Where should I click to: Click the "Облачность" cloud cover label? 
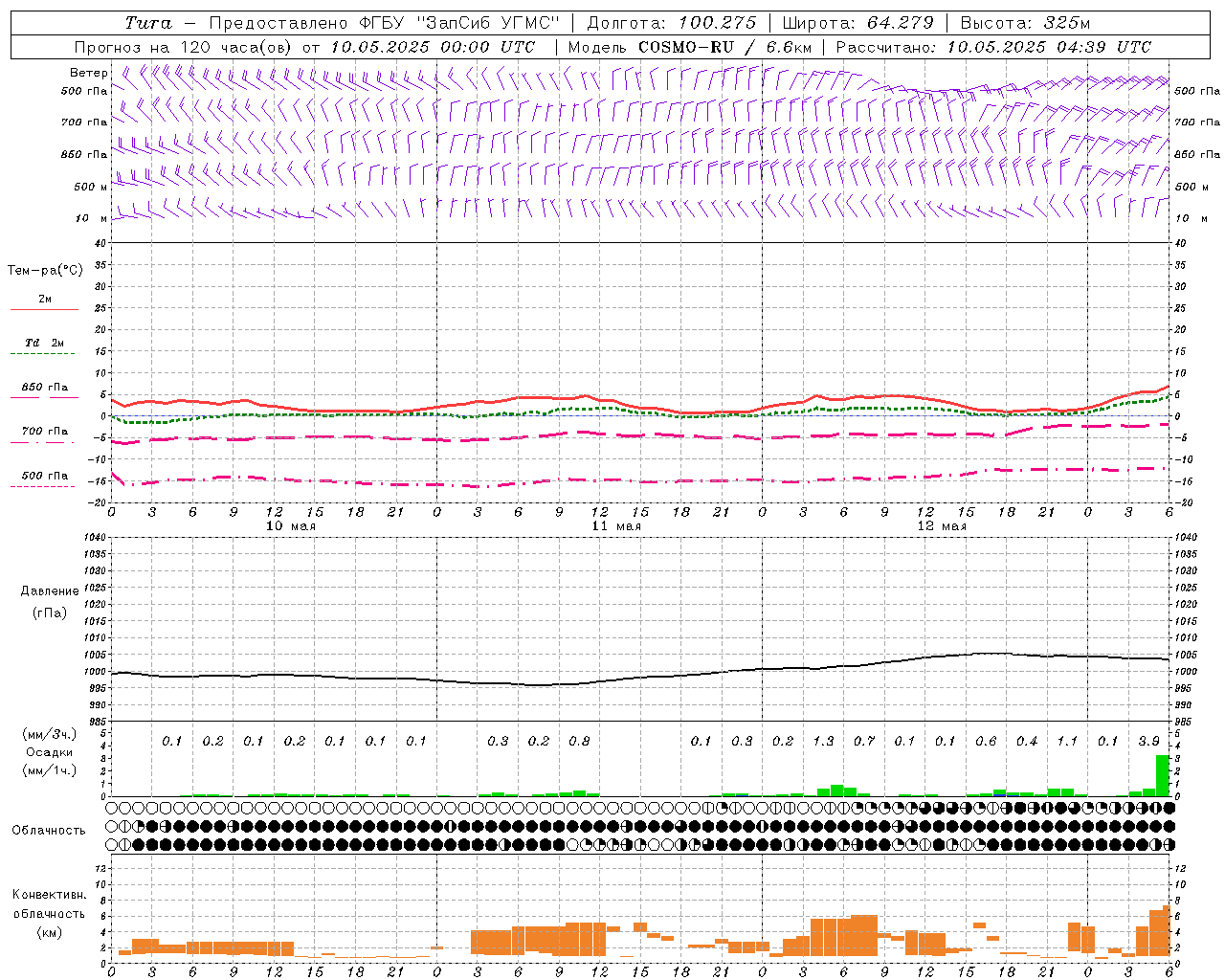49,831
